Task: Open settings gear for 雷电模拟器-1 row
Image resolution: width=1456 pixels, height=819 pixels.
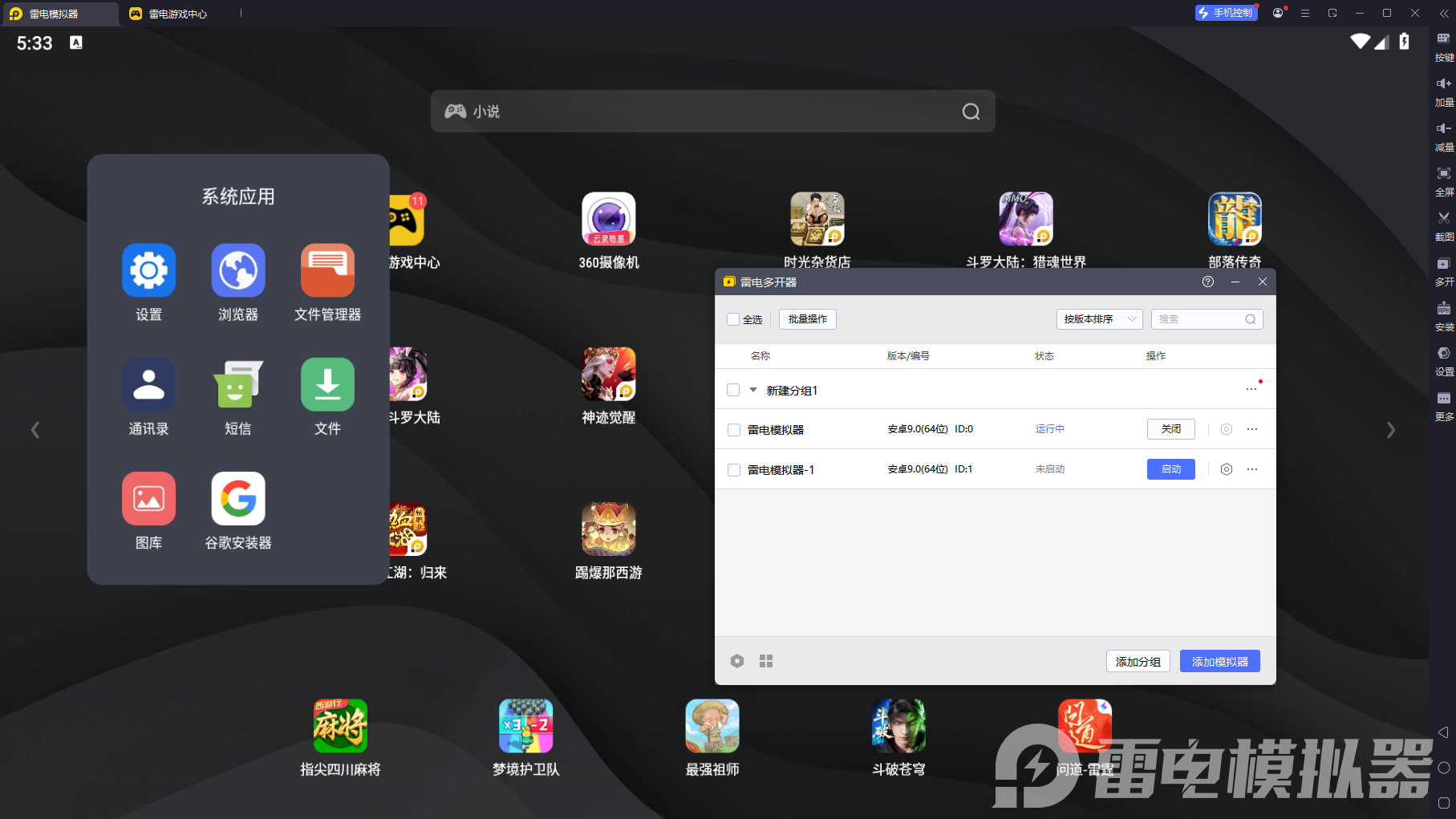Action: coord(1226,469)
